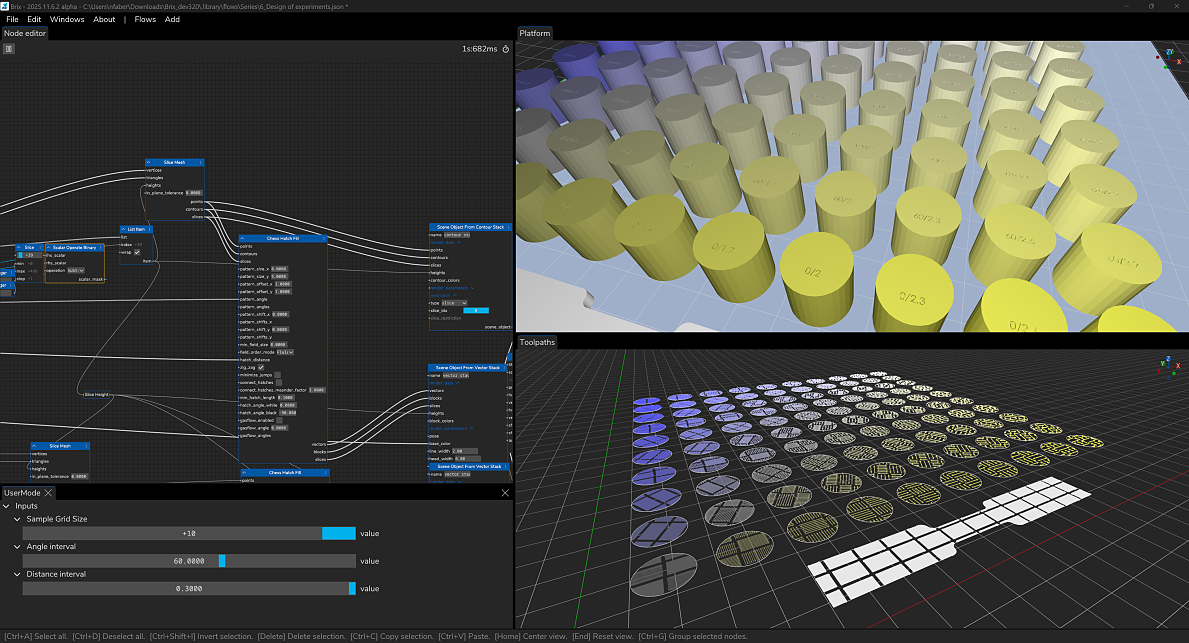
Task: Collapse render_data in Scene Object From Contour Stack
Action: (459, 242)
